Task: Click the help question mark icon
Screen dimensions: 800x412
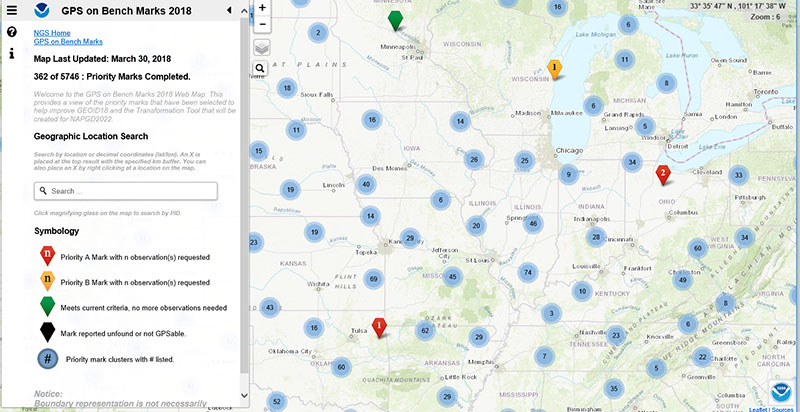Action: click(x=12, y=32)
